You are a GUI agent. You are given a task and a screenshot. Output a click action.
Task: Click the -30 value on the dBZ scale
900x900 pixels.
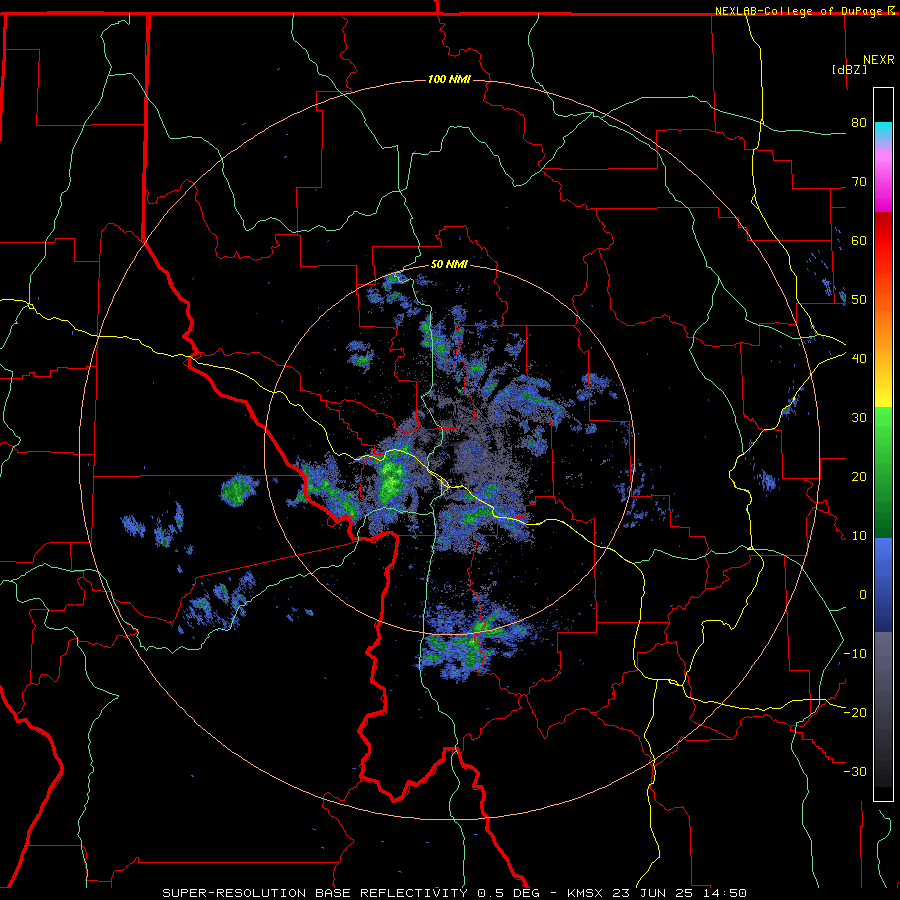pos(855,771)
